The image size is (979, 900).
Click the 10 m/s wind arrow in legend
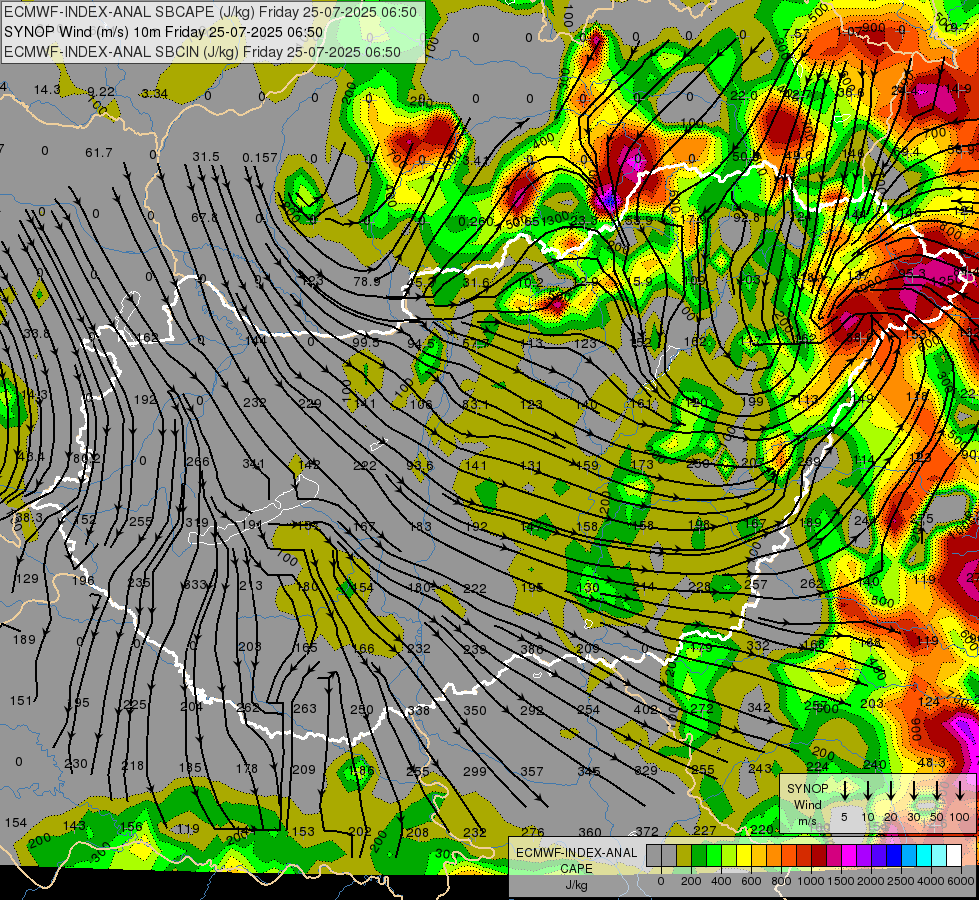pyautogui.click(x=868, y=791)
